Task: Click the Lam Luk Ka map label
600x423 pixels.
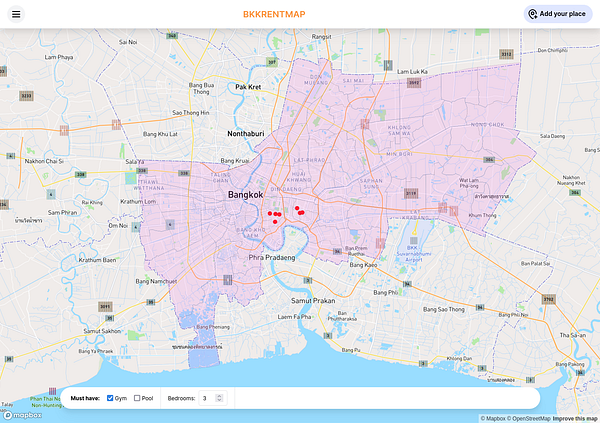Action: [412, 72]
